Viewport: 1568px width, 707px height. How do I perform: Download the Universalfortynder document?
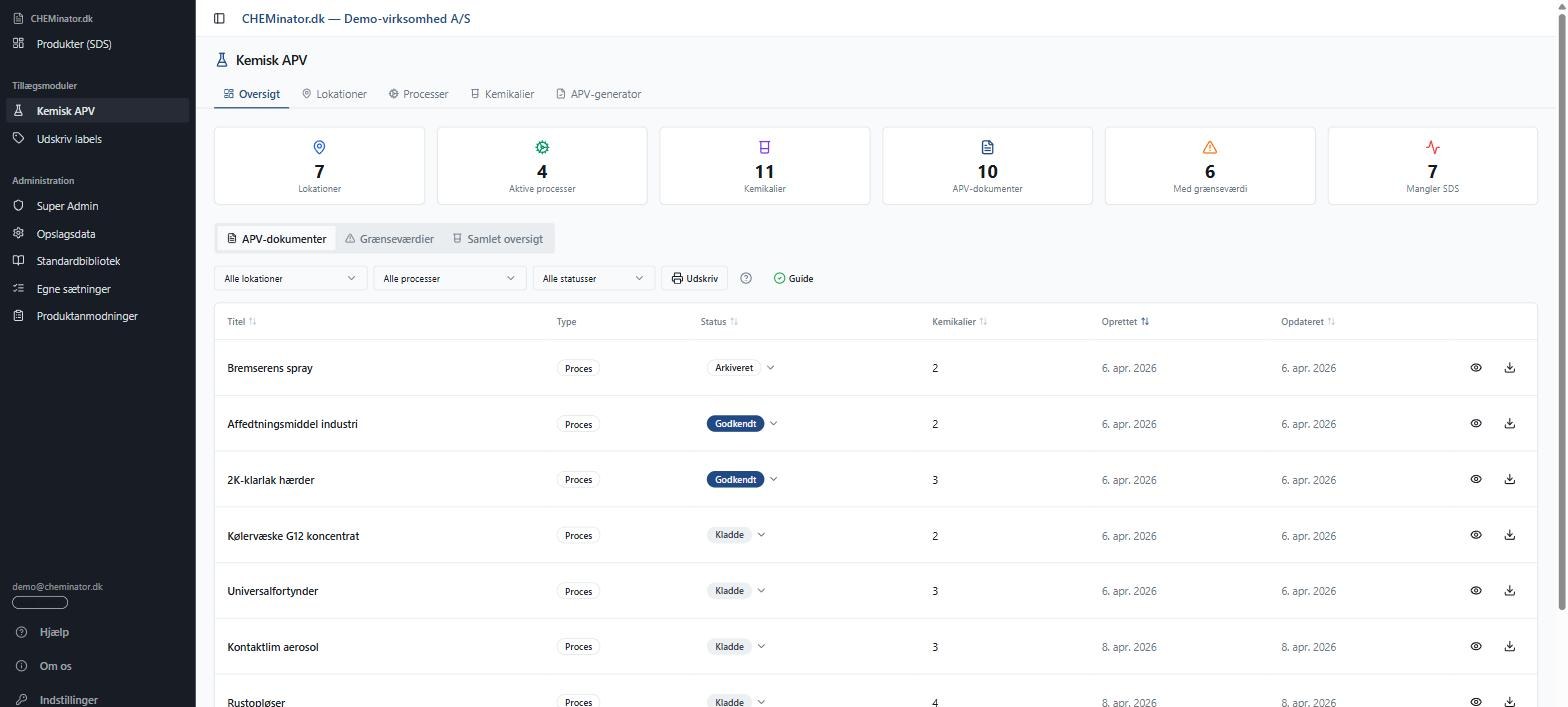[1510, 591]
